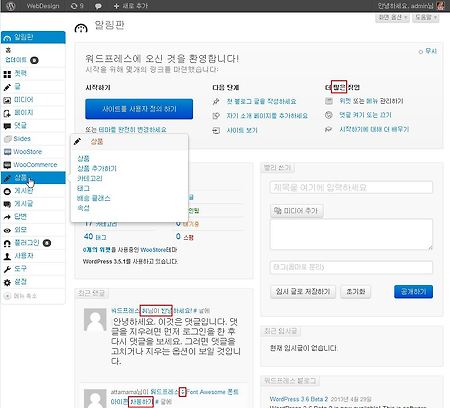Click the 게시판 forum icon in the sidebar

(7, 191)
